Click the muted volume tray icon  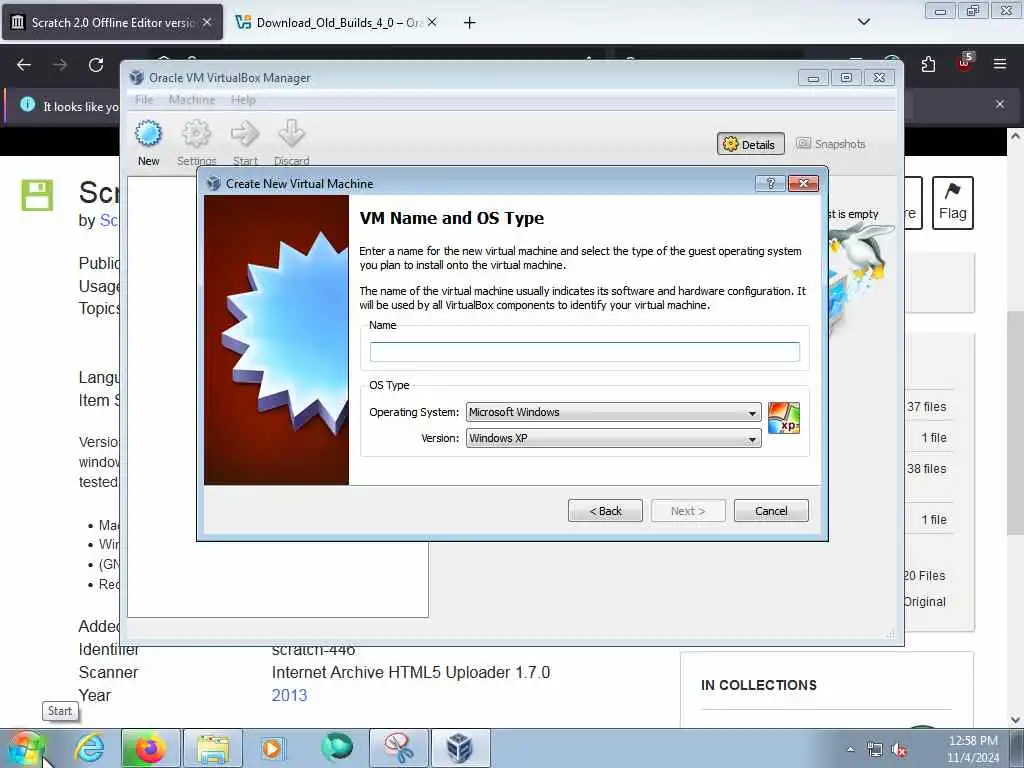899,750
